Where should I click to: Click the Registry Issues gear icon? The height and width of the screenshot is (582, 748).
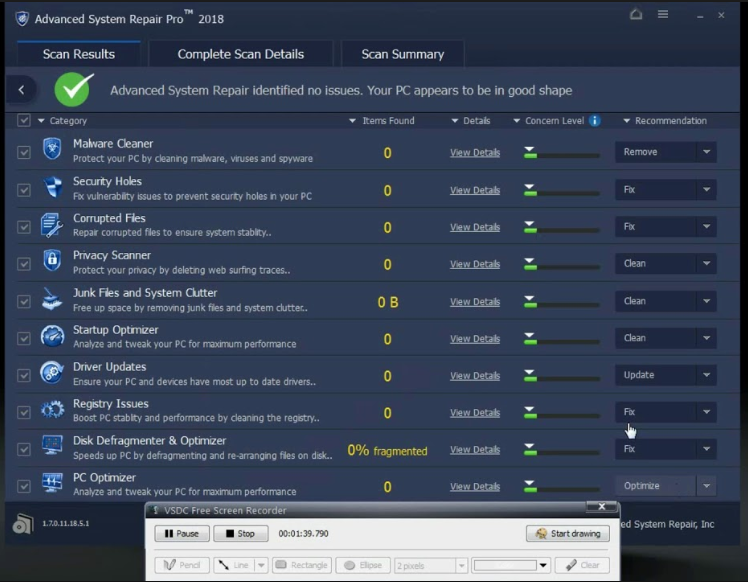click(52, 410)
